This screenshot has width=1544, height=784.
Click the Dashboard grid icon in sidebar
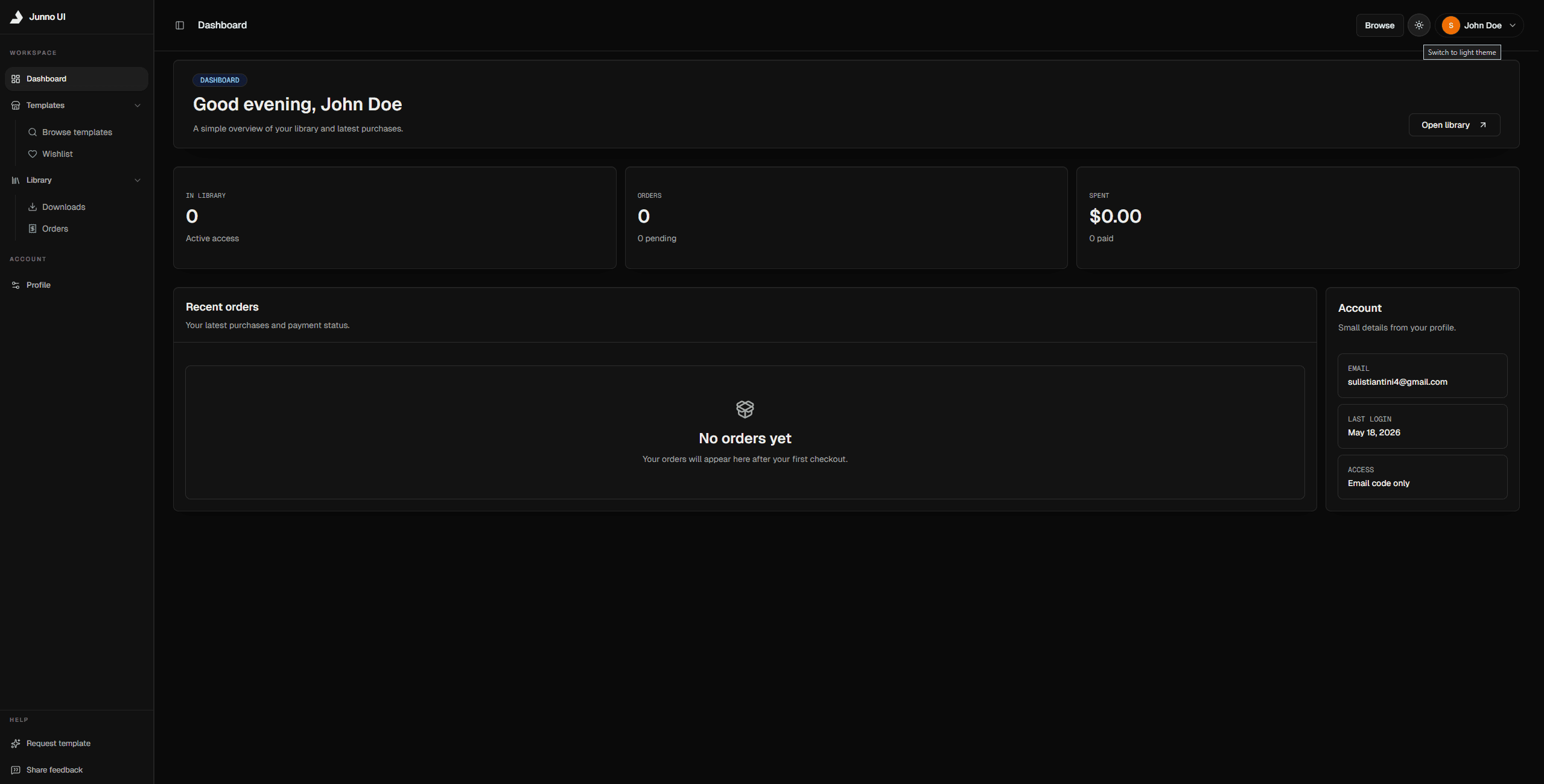16,79
